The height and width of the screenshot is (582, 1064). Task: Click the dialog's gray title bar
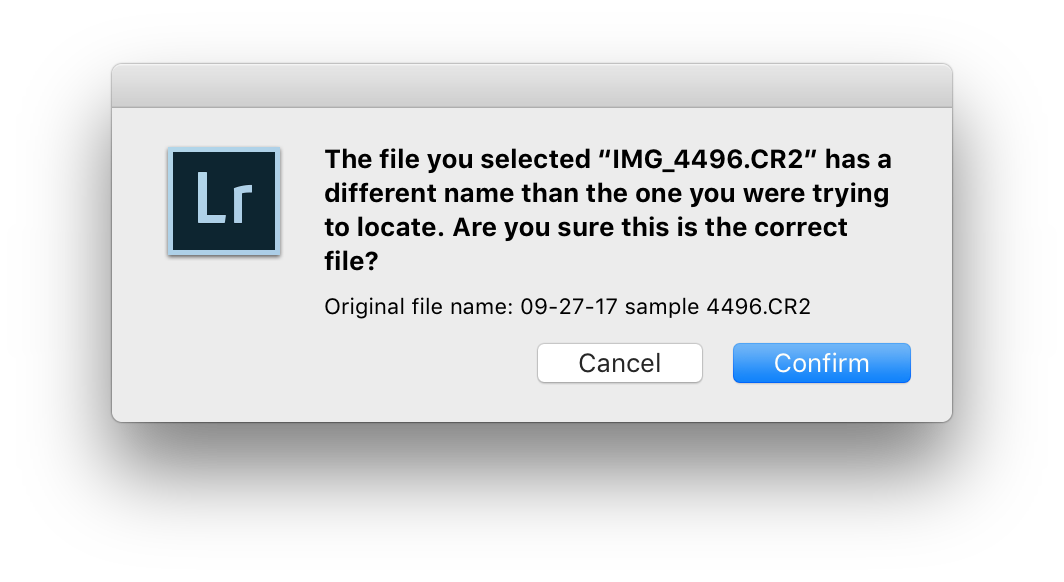[531, 86]
